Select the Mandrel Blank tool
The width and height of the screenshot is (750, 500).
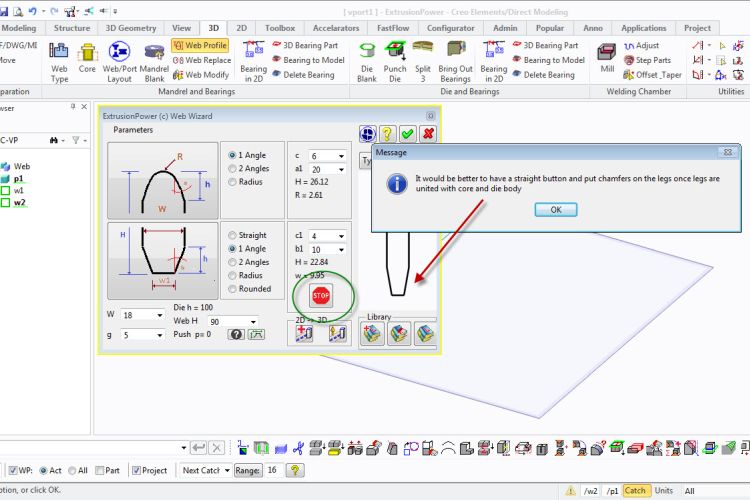154,63
